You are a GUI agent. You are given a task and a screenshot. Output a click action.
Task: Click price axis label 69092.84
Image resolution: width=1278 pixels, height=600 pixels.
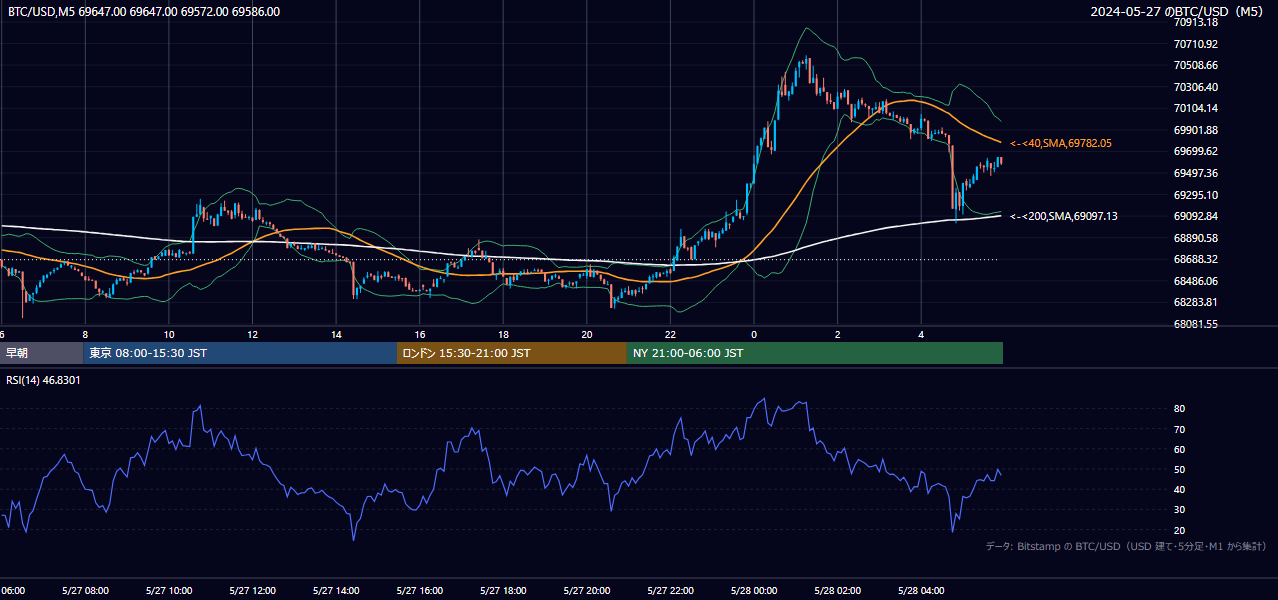click(x=1196, y=216)
